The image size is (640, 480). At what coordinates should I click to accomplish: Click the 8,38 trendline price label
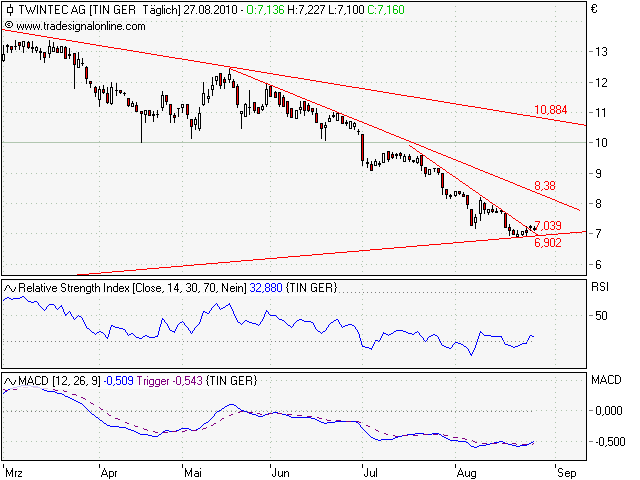click(544, 186)
